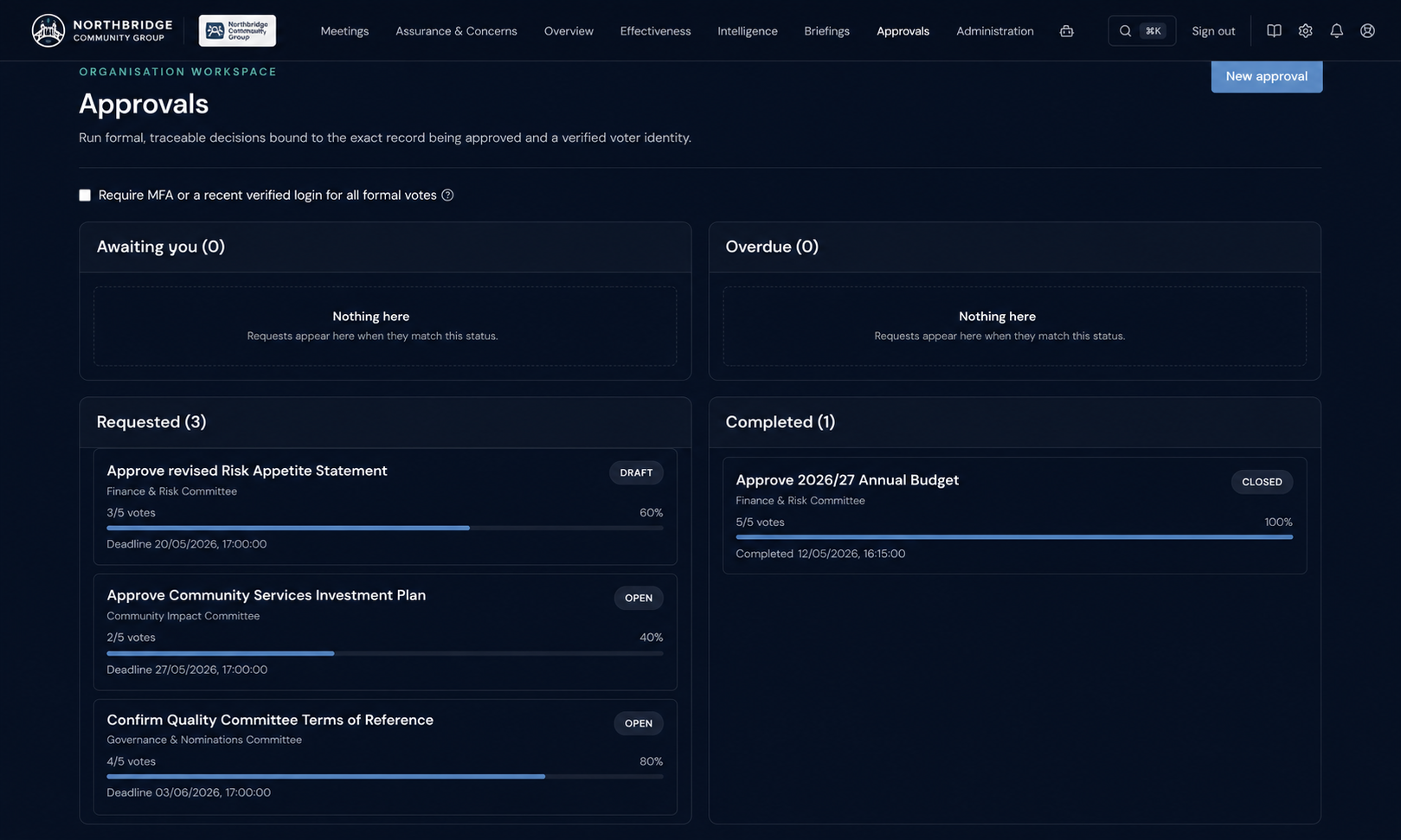
Task: Click OPEN badge on Community Services plan
Action: tap(639, 598)
